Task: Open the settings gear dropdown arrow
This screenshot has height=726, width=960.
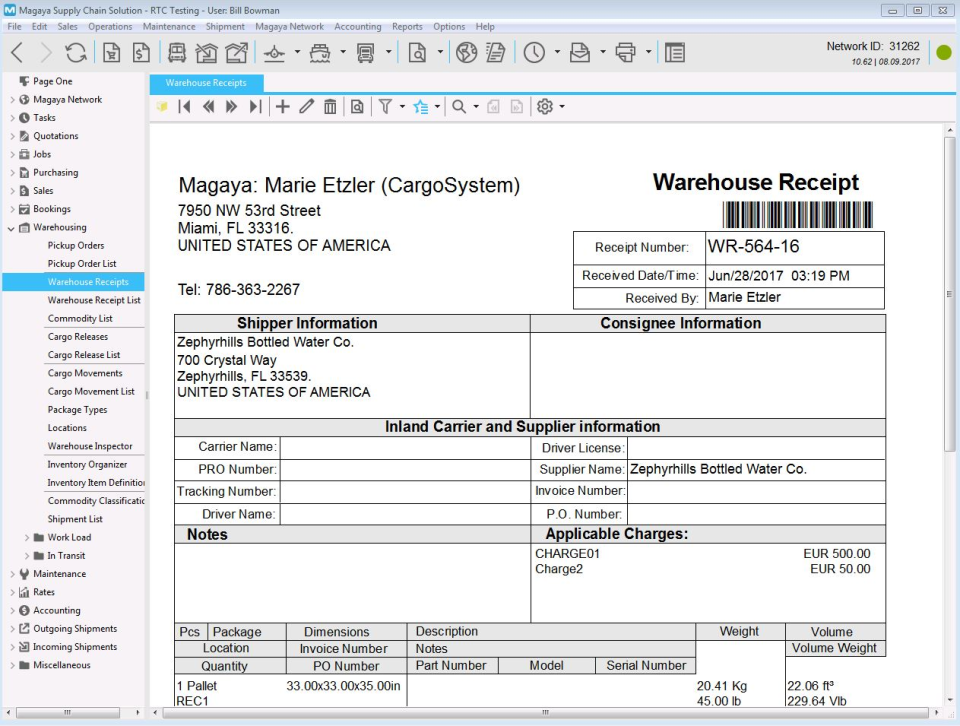Action: [562, 107]
